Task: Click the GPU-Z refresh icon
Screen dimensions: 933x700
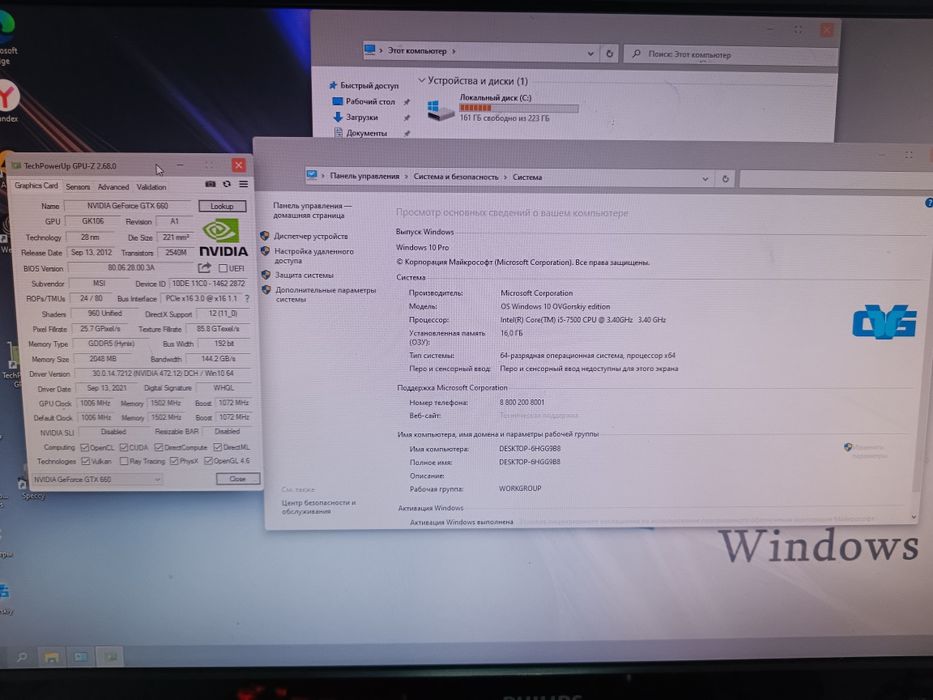Action: pyautogui.click(x=227, y=185)
